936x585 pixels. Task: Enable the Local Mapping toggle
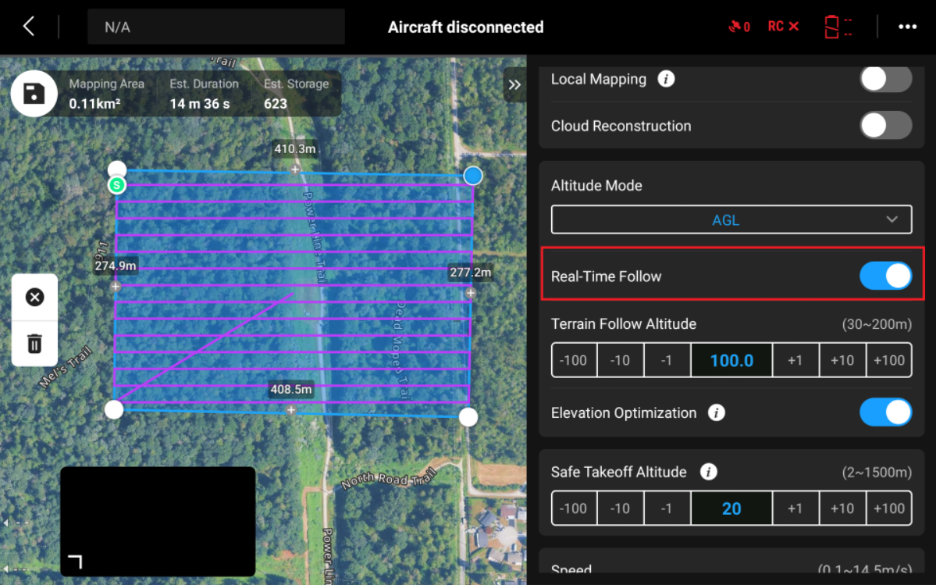click(885, 79)
